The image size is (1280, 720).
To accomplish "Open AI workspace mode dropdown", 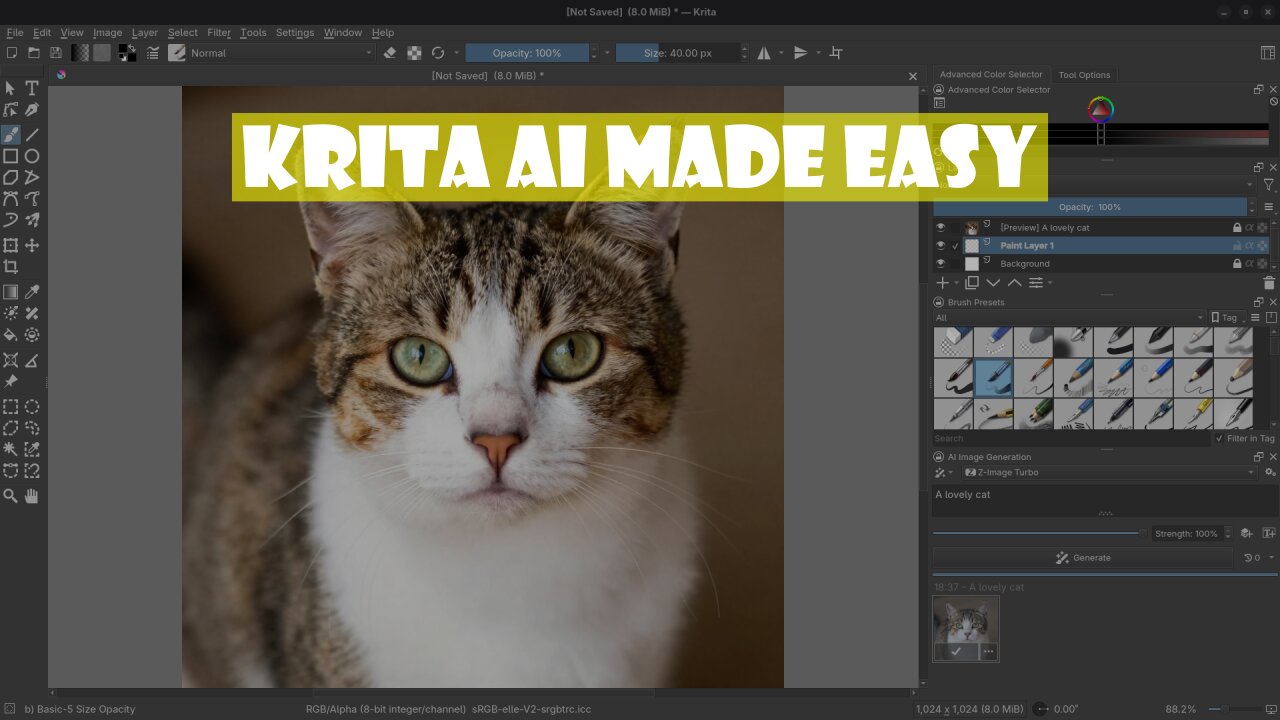I will pyautogui.click(x=943, y=472).
